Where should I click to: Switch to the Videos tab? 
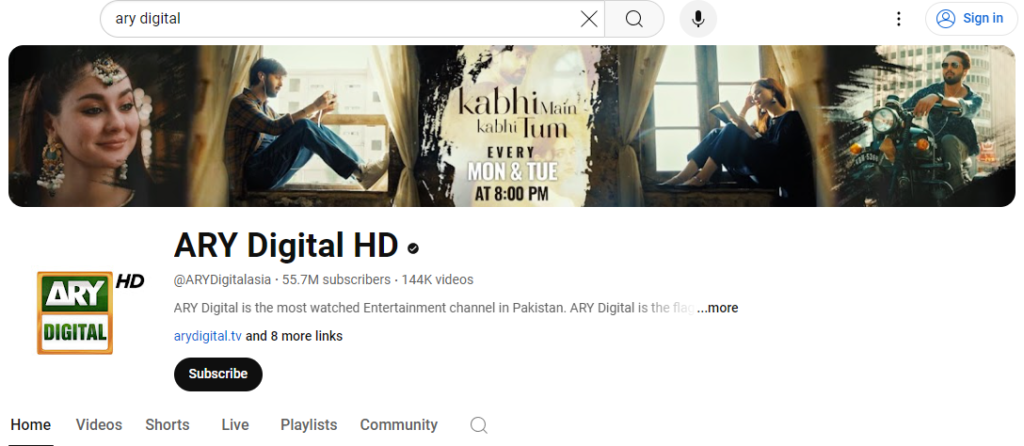[99, 425]
